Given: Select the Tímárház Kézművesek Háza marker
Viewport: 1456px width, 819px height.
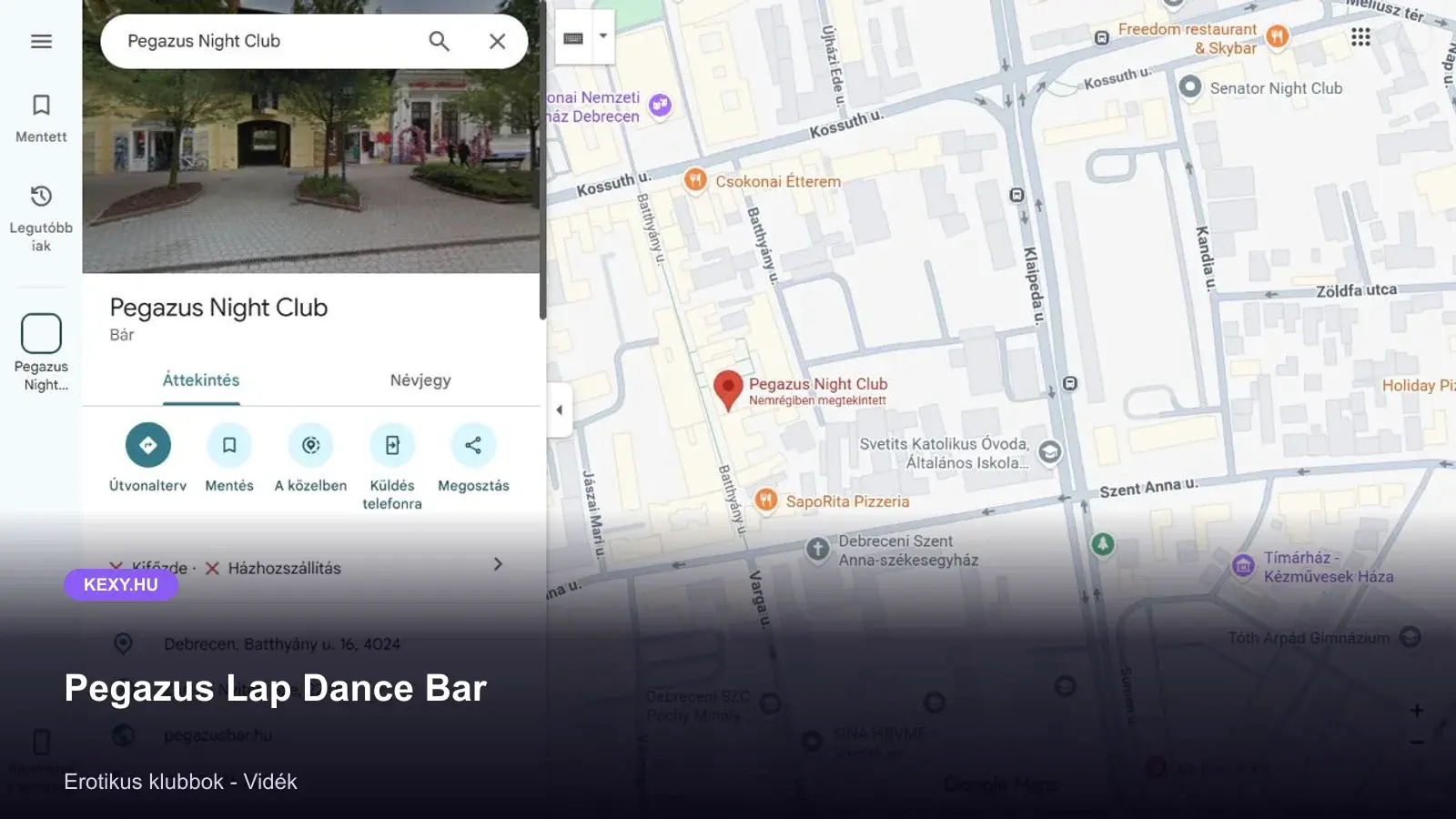Looking at the screenshot, I should (x=1243, y=566).
